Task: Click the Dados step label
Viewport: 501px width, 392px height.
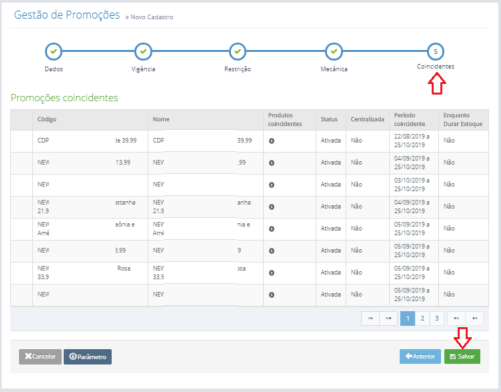Action: pyautogui.click(x=54, y=69)
